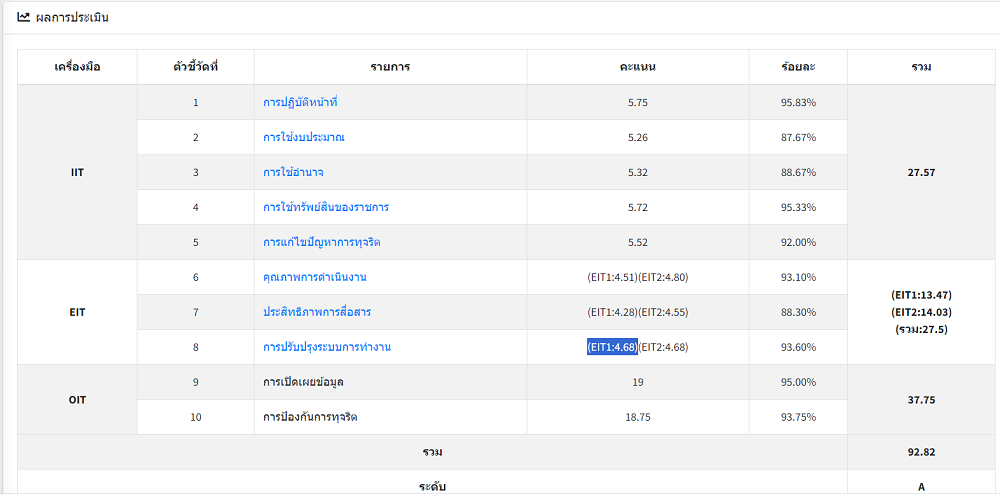Open the การปรับปรุงระบบการทำงาน link
The height and width of the screenshot is (495, 1000).
327,348
